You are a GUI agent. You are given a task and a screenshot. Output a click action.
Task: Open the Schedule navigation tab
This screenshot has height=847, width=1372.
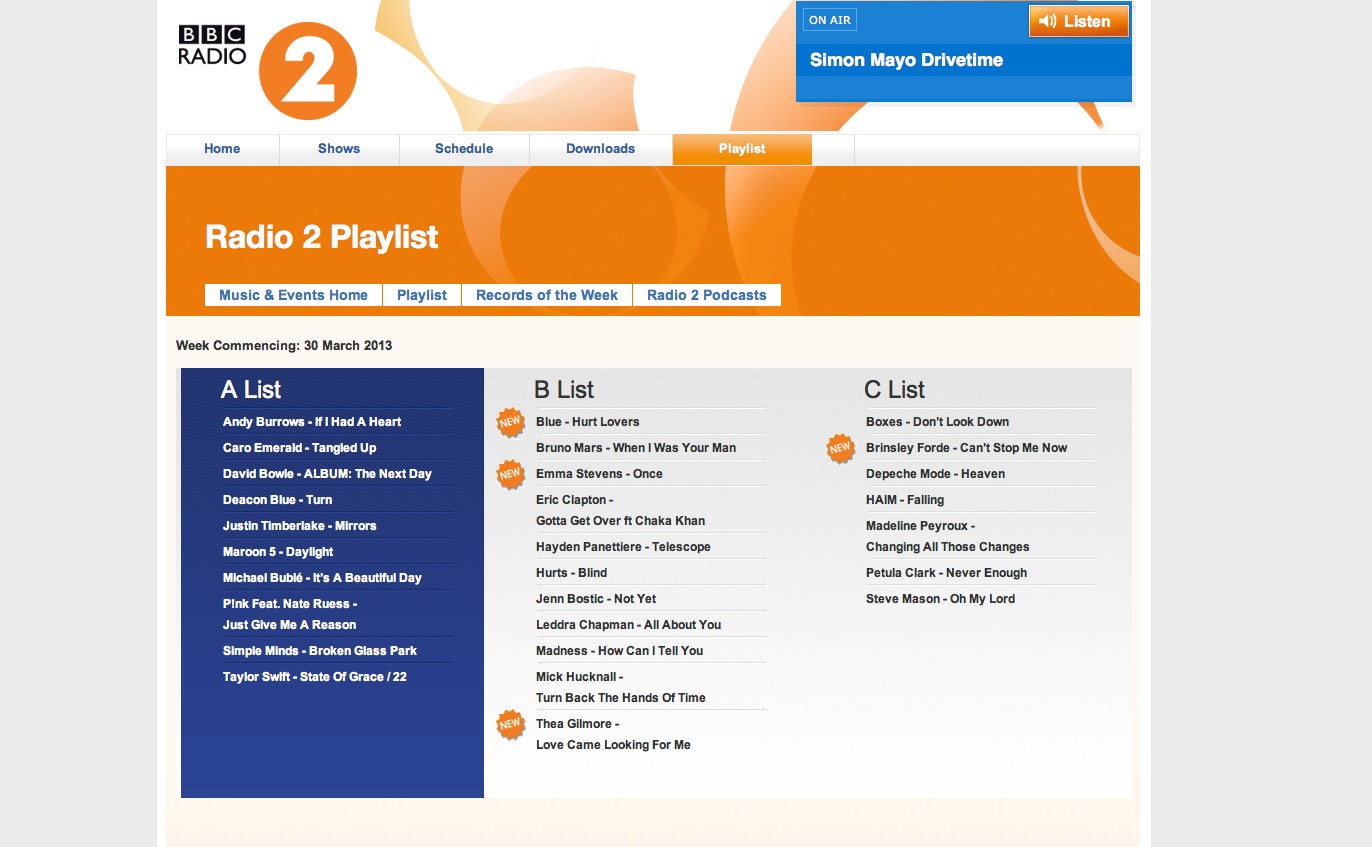(x=464, y=149)
